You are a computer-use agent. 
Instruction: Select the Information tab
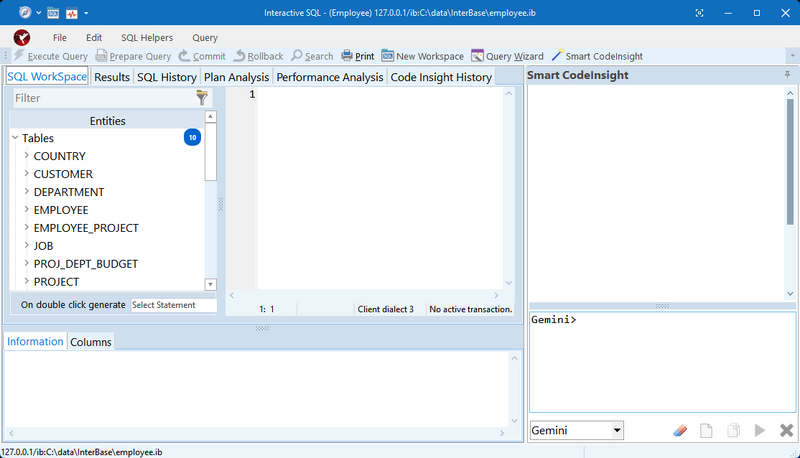[35, 341]
